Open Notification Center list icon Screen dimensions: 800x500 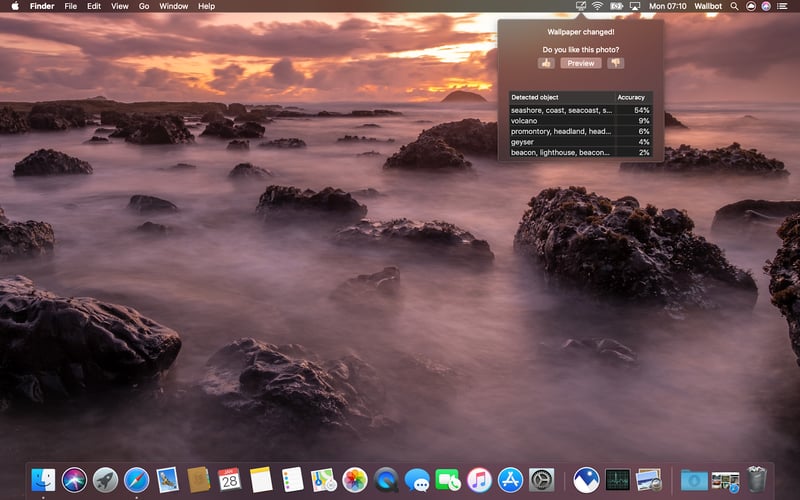pos(782,6)
